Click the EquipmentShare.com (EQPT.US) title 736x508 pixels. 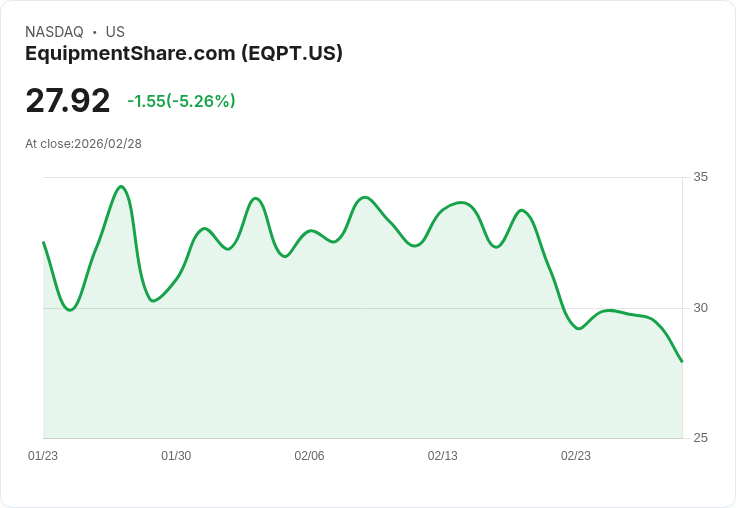coord(184,54)
